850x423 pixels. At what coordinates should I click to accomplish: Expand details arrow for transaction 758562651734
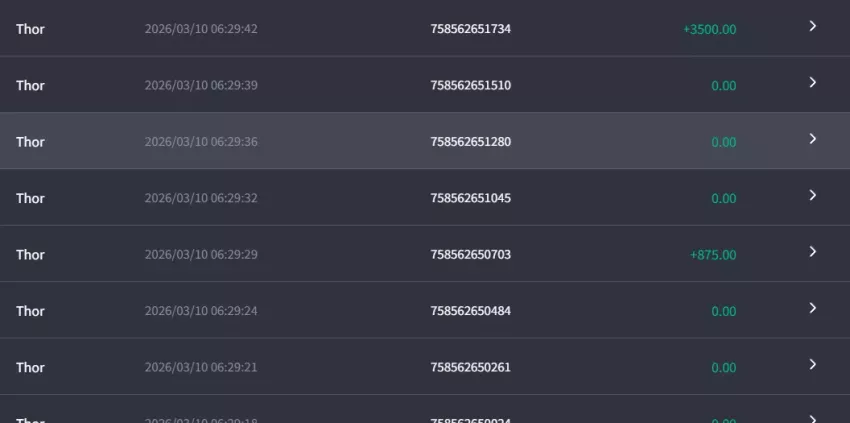coord(812,26)
